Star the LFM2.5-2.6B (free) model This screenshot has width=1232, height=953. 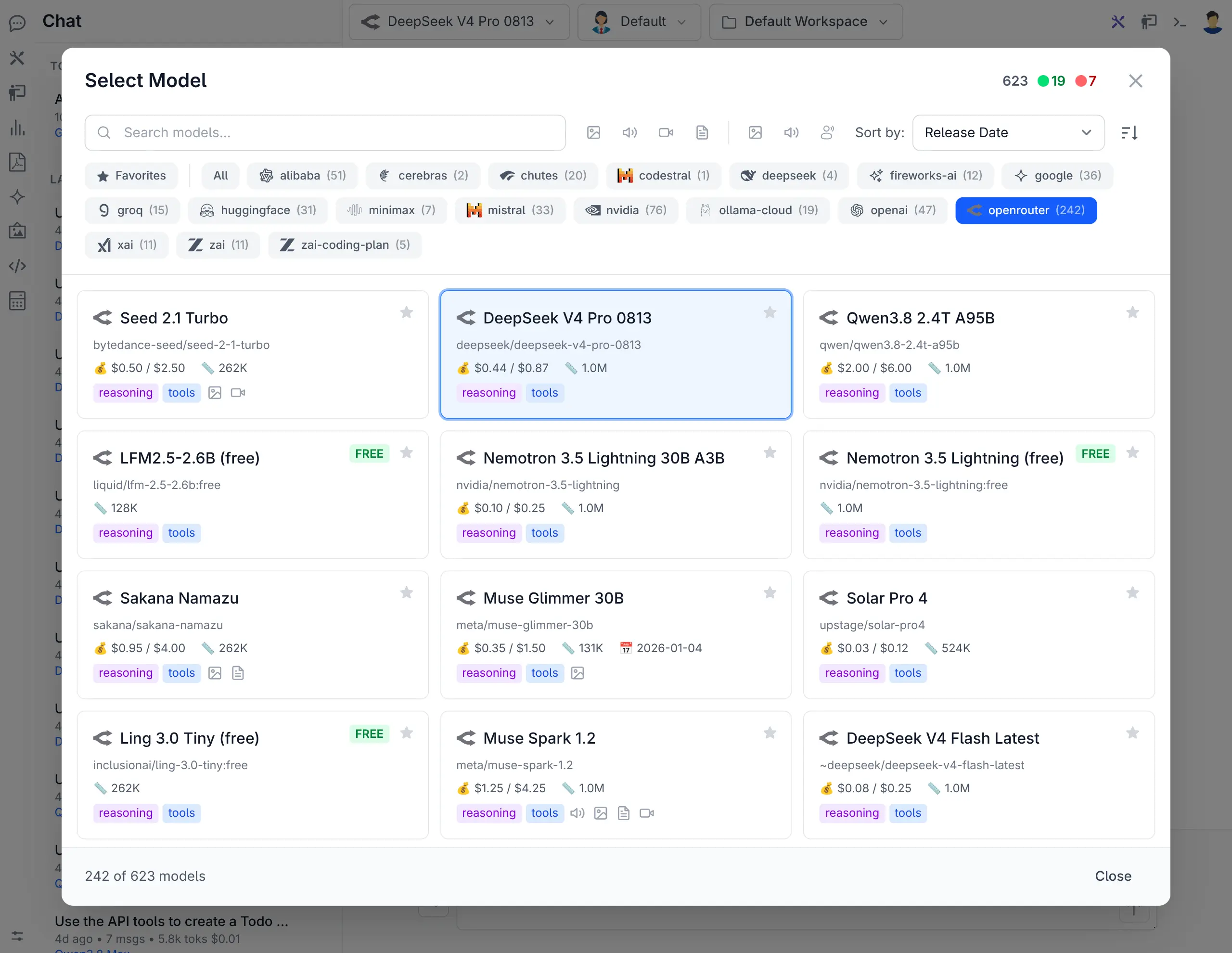(x=406, y=452)
